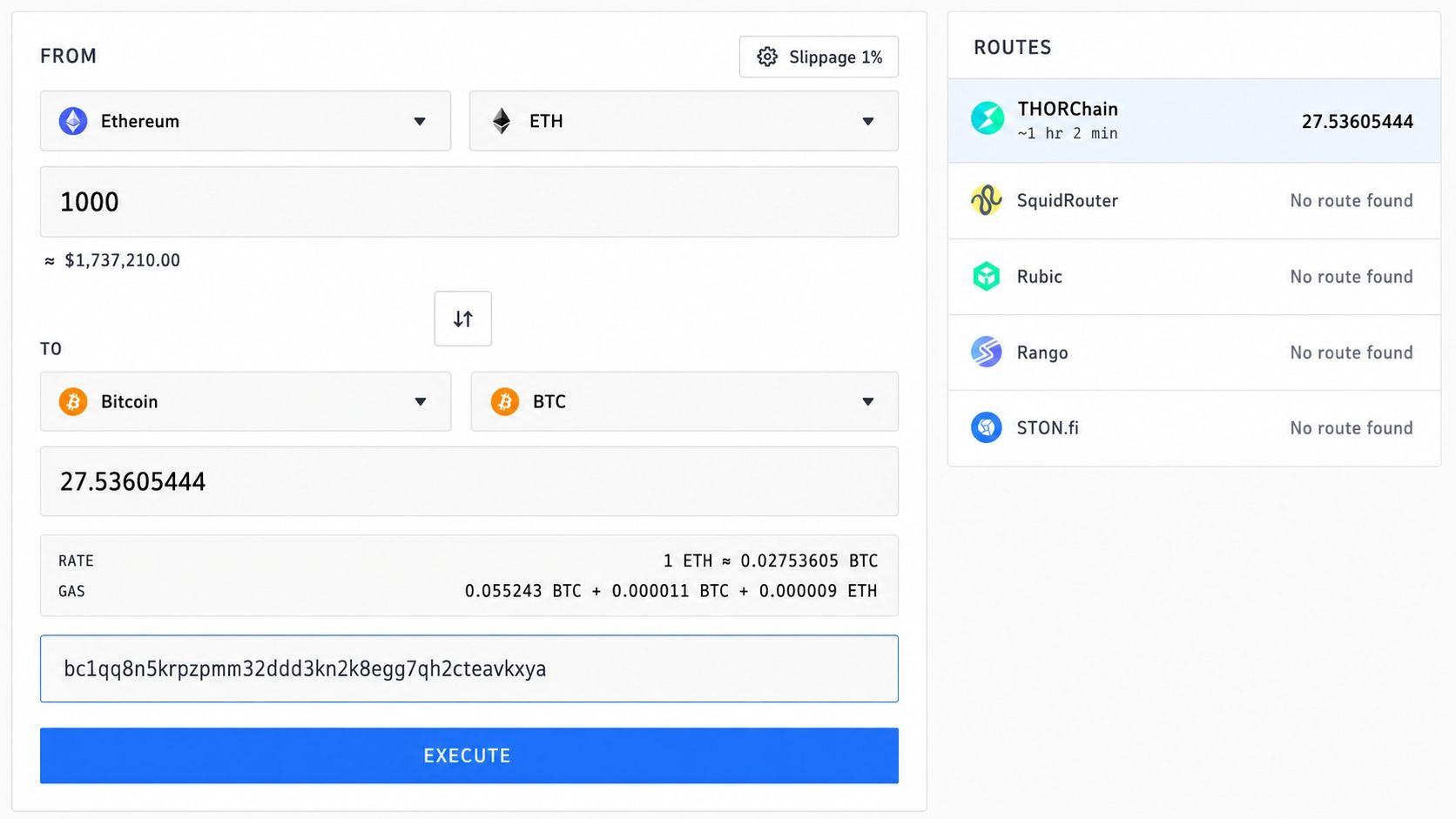Click SquidRouter's No route found text
The width and height of the screenshot is (1456, 819).
pos(1352,200)
